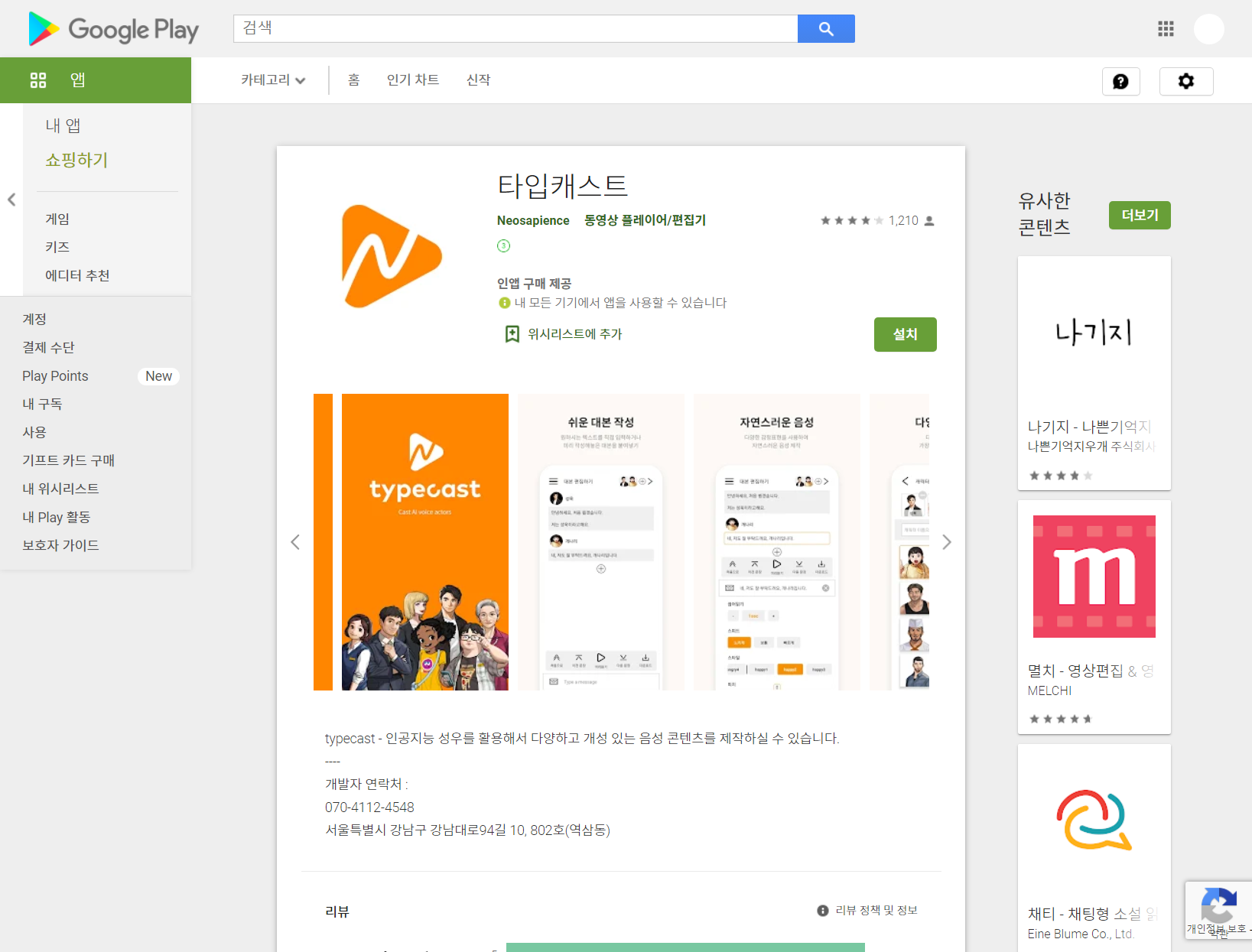The width and height of the screenshot is (1252, 952).
Task: Open 내 앱 in sidebar
Action: 63,125
